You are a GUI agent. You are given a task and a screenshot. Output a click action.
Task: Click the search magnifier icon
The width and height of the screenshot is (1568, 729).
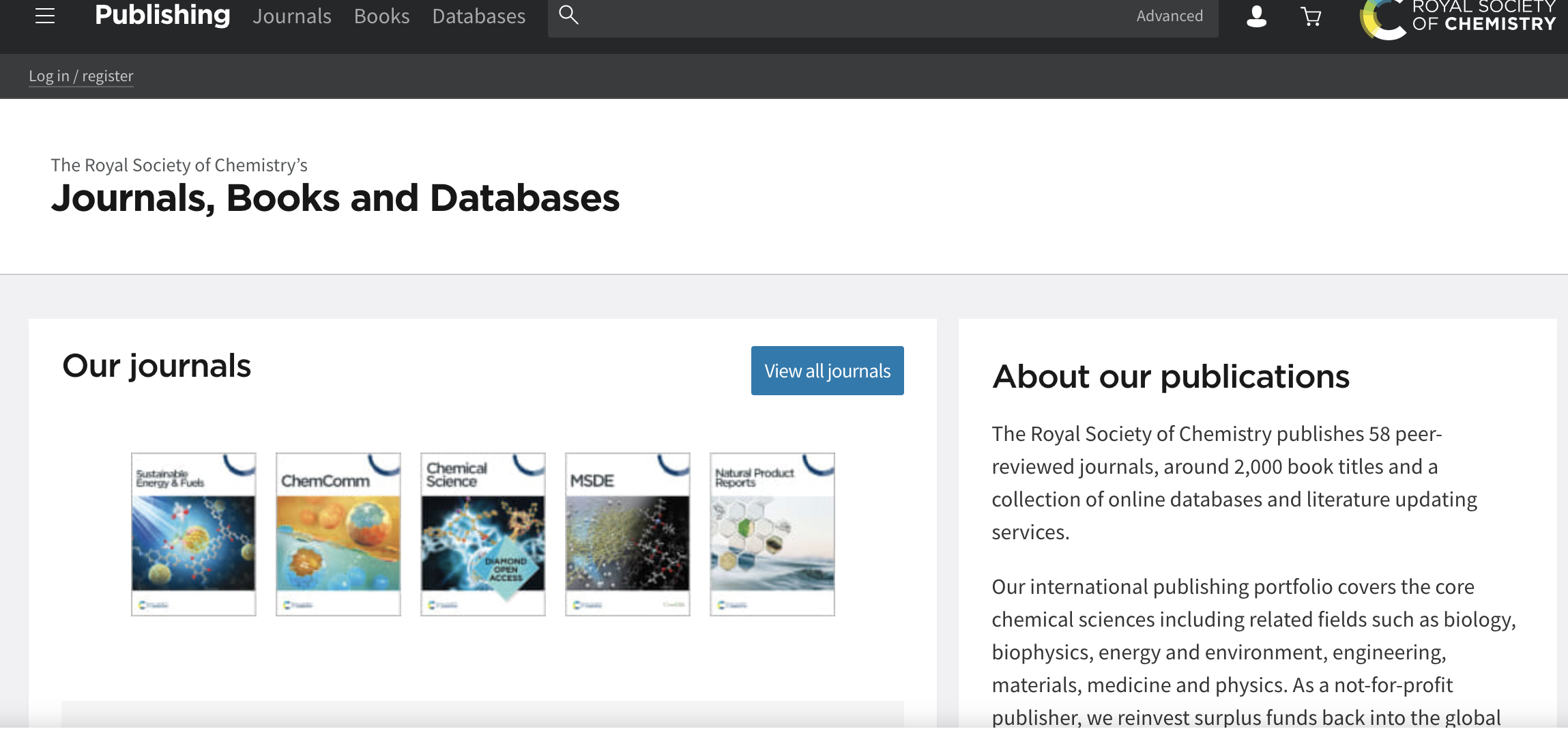[x=568, y=14]
